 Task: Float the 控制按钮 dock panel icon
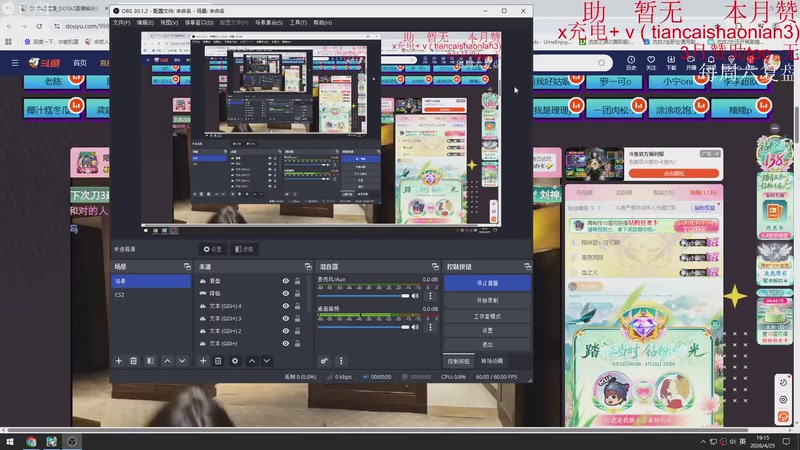pos(527,266)
